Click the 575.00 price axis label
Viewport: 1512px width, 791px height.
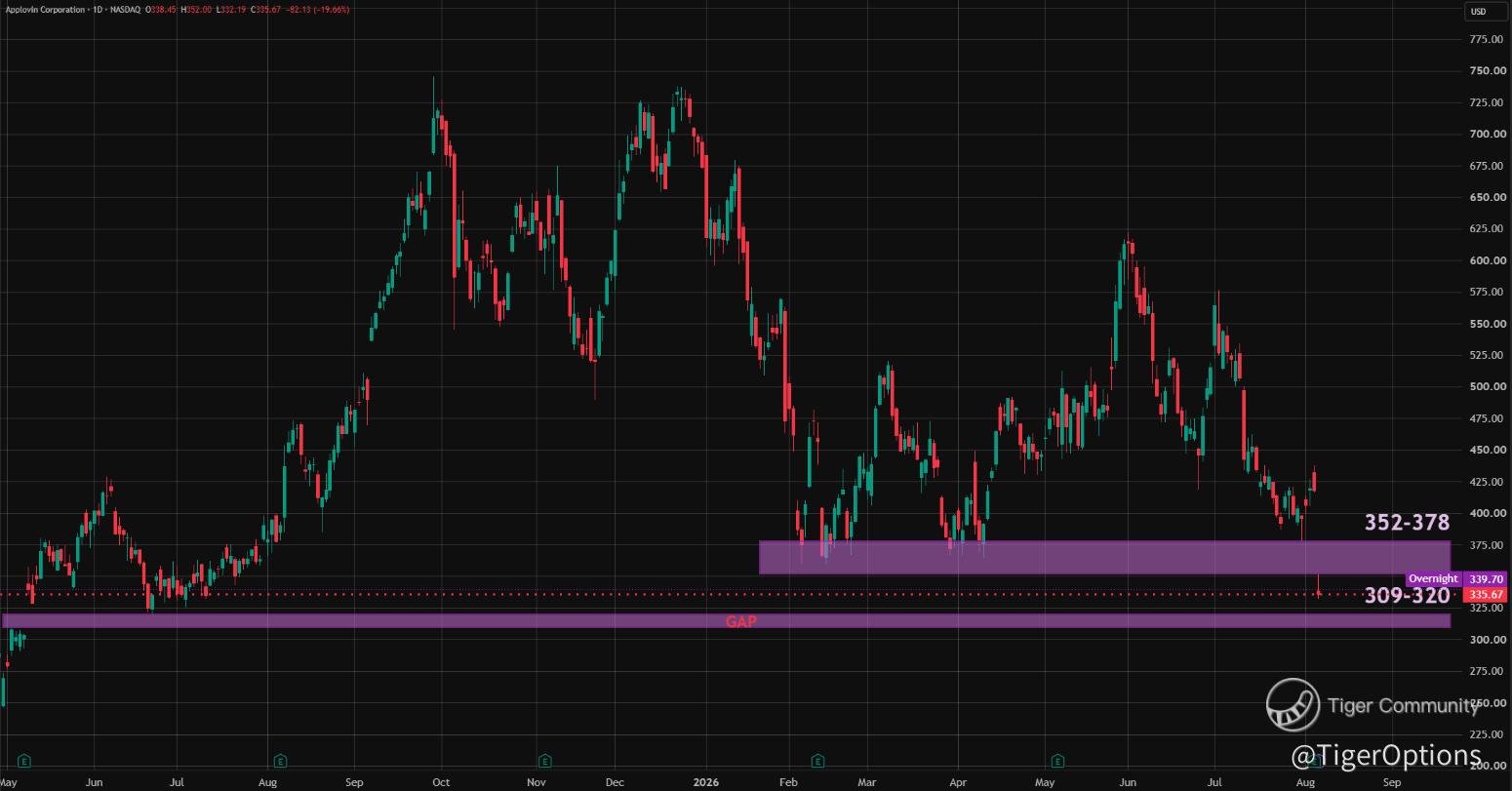pyautogui.click(x=1485, y=292)
